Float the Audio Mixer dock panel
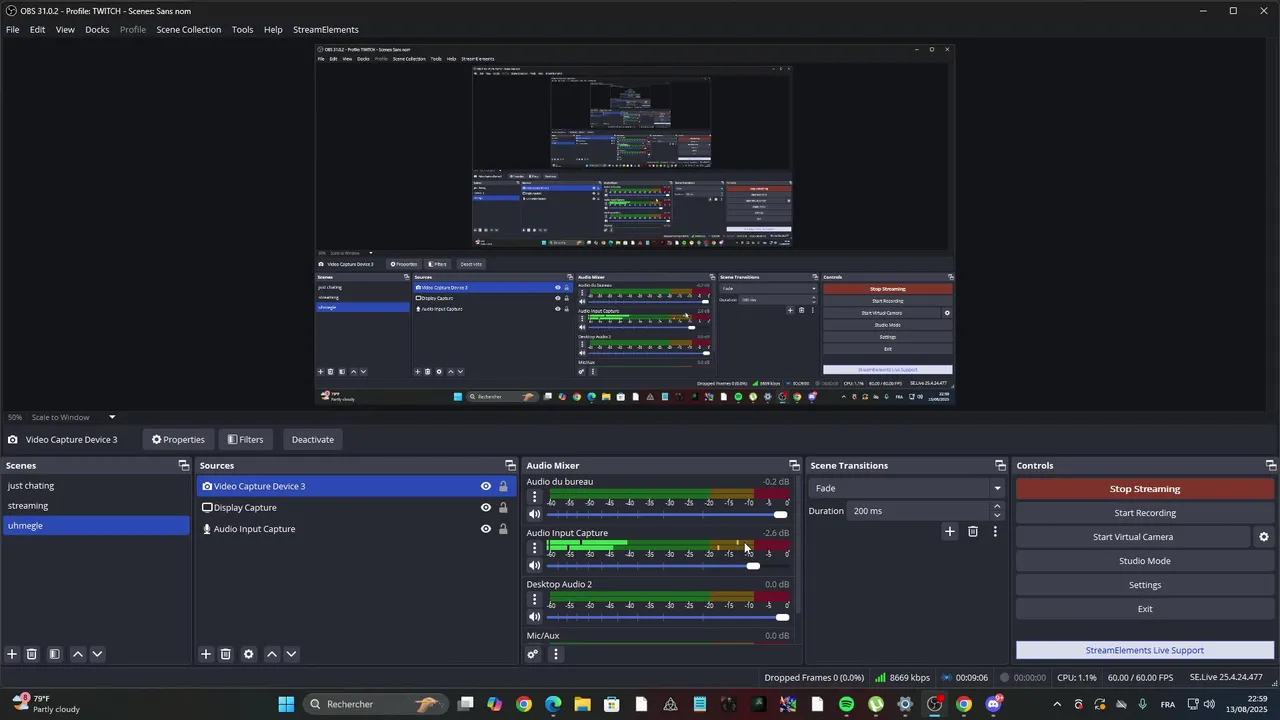Viewport: 1280px width, 720px height. tap(794, 465)
